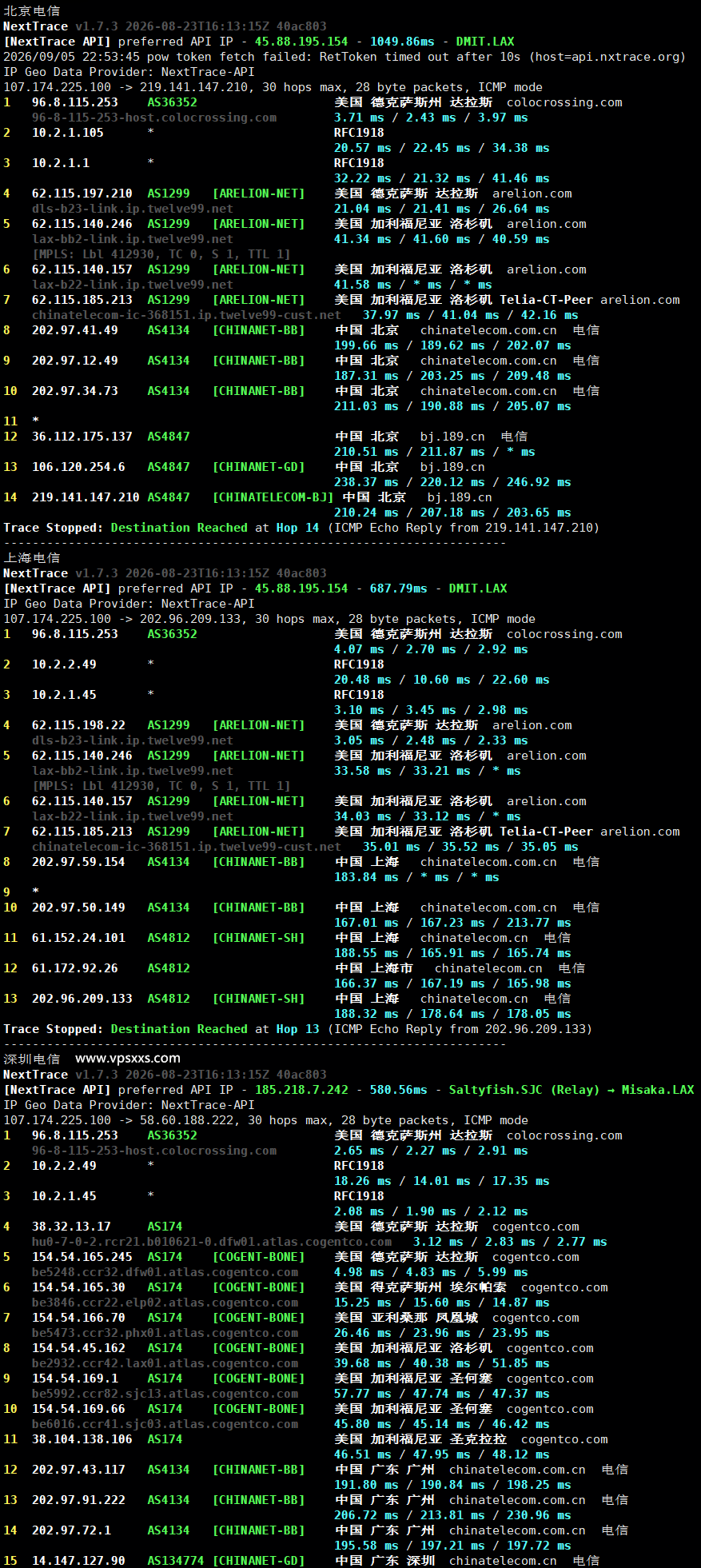The image size is (701, 1568).
Task: Click the trace destination IP '58.60.188.222'
Action: [186, 1120]
